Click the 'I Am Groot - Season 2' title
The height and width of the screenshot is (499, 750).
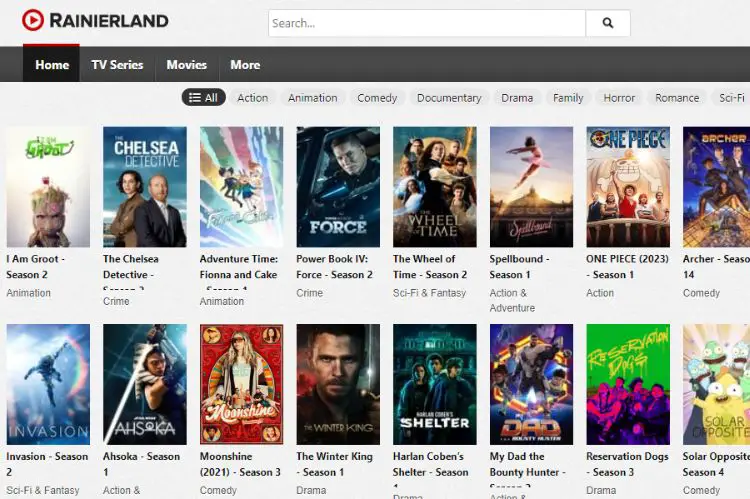tap(35, 266)
